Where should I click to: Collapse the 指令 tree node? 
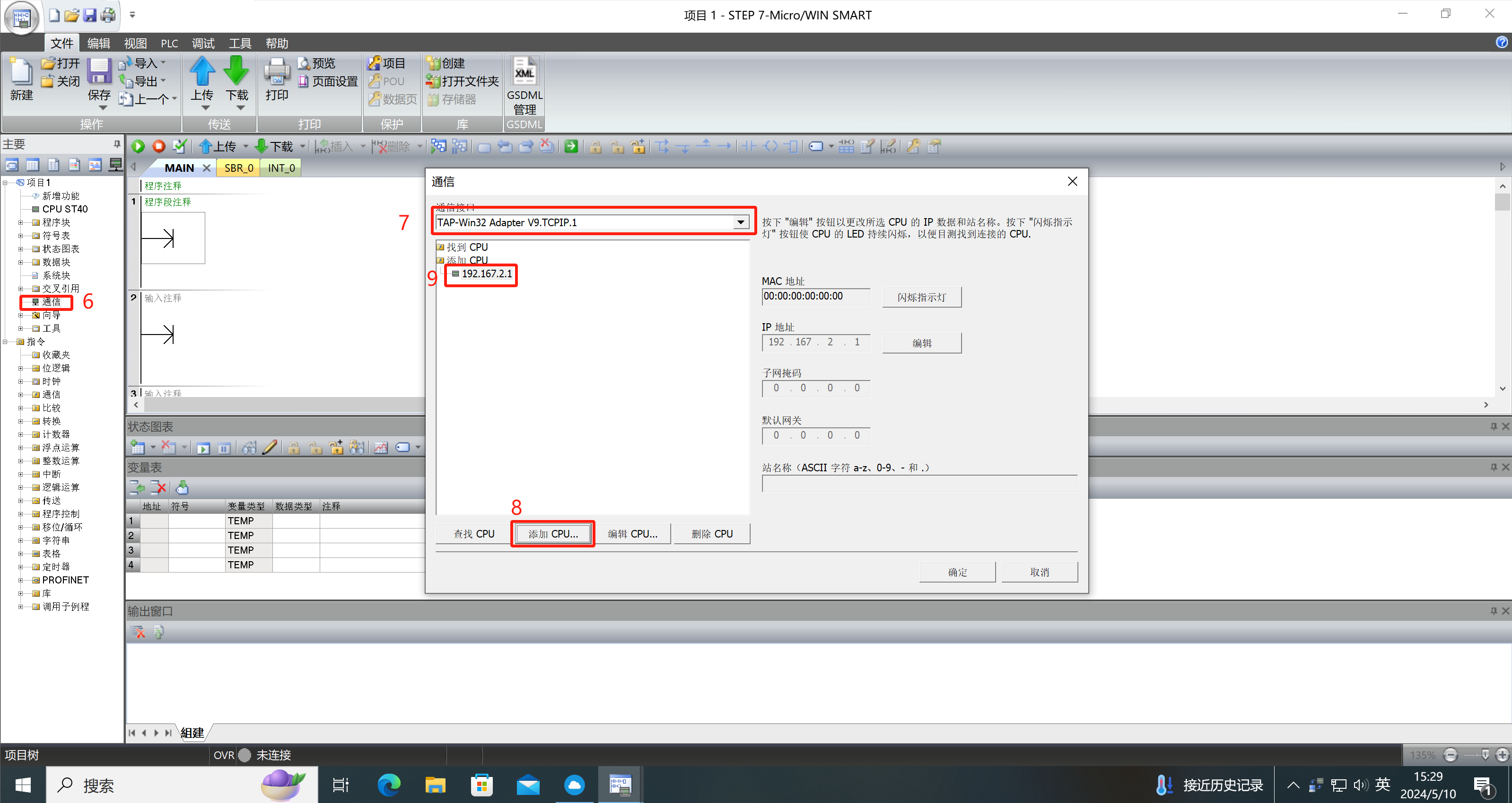[5, 342]
